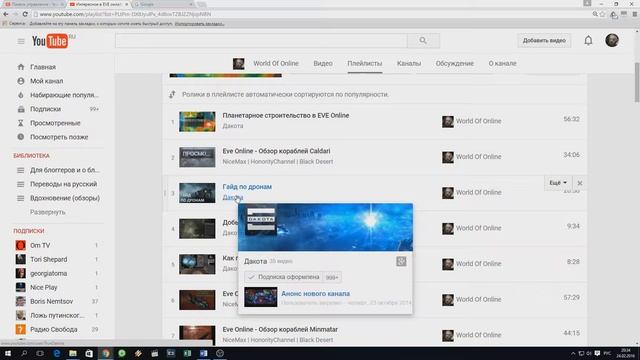This screenshot has height=360, width=640.
Task: Switch to the Каналы tab
Action: point(409,64)
